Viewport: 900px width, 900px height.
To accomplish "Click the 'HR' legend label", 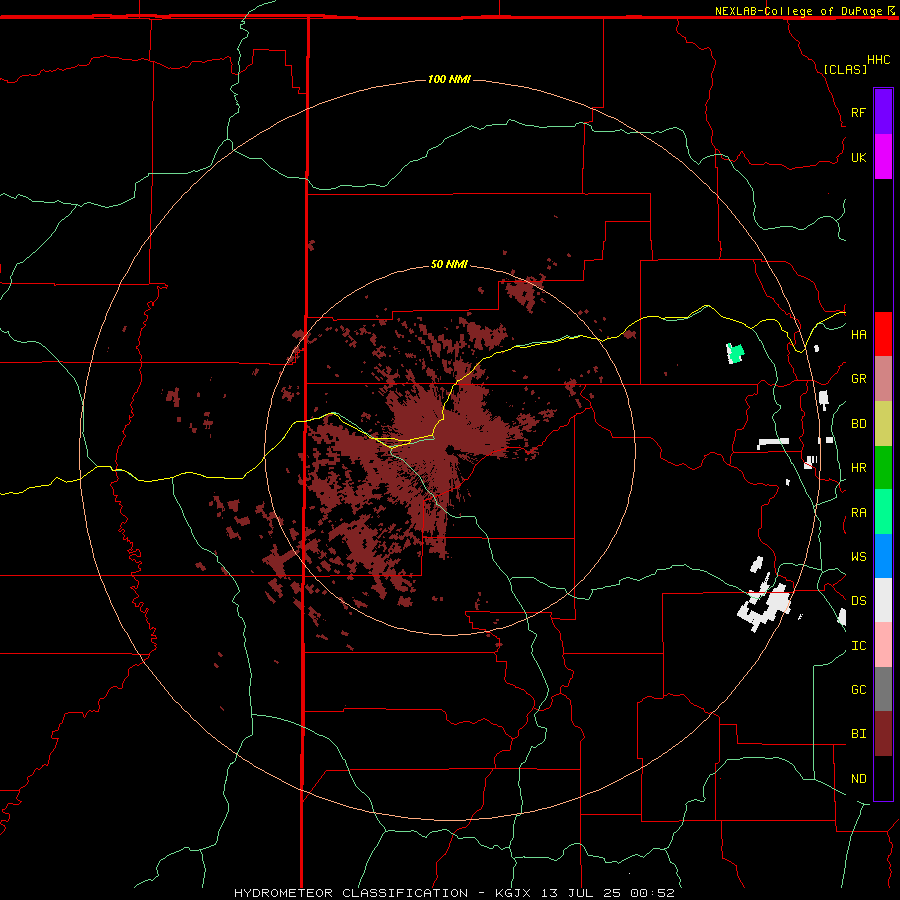I will (858, 468).
